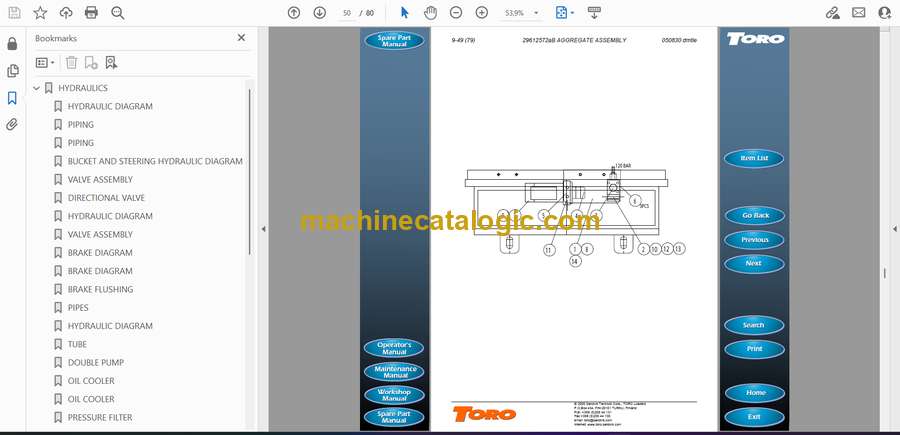Open the Workshop Manual button
The width and height of the screenshot is (900, 435).
[394, 394]
